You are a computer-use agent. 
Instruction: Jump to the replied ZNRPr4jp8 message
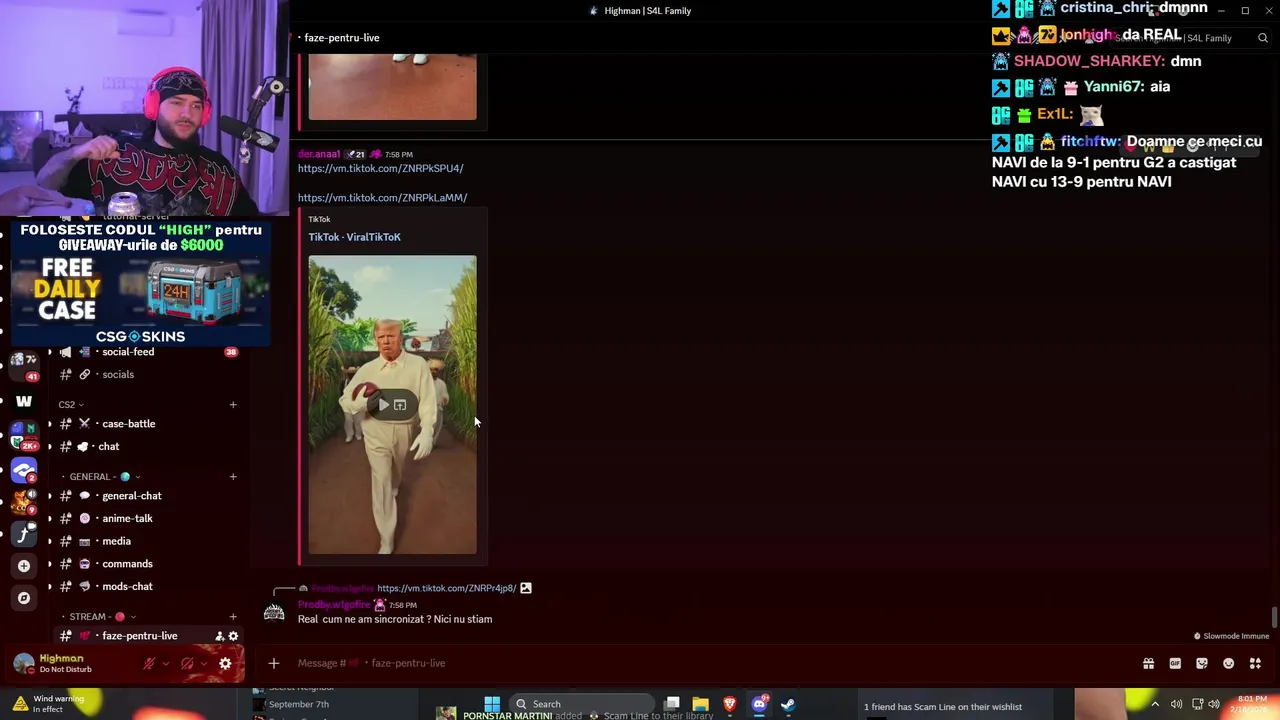click(446, 588)
